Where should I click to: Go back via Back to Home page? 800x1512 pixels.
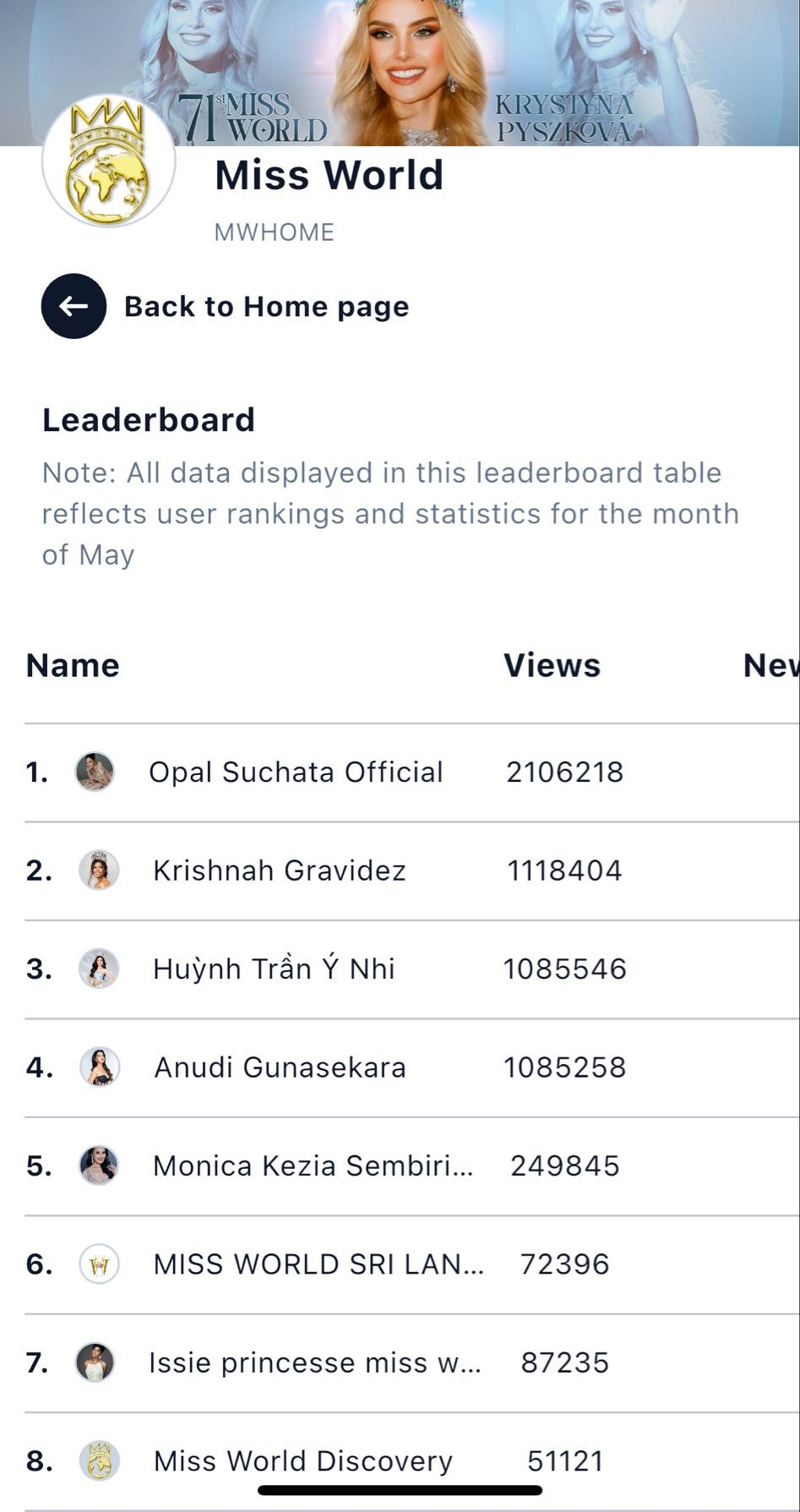pos(266,306)
